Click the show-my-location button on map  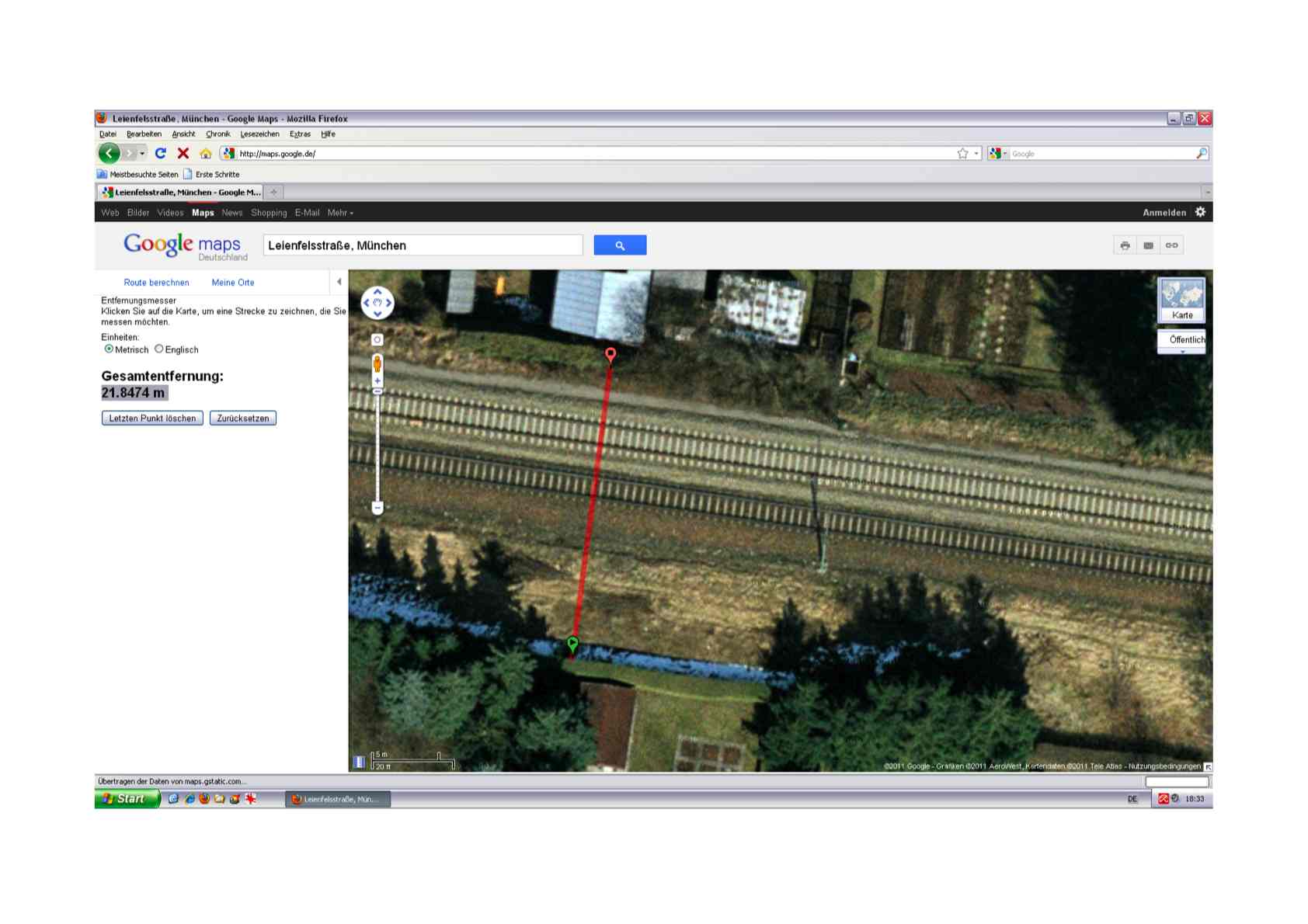click(x=377, y=340)
